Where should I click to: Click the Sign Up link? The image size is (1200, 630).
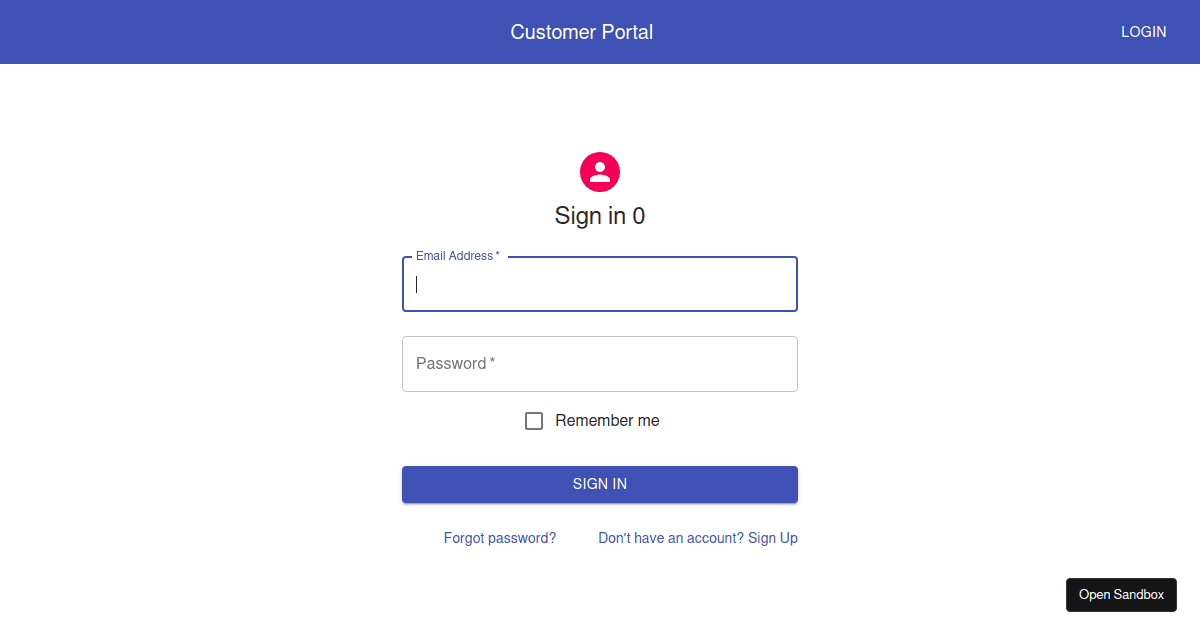coord(772,538)
